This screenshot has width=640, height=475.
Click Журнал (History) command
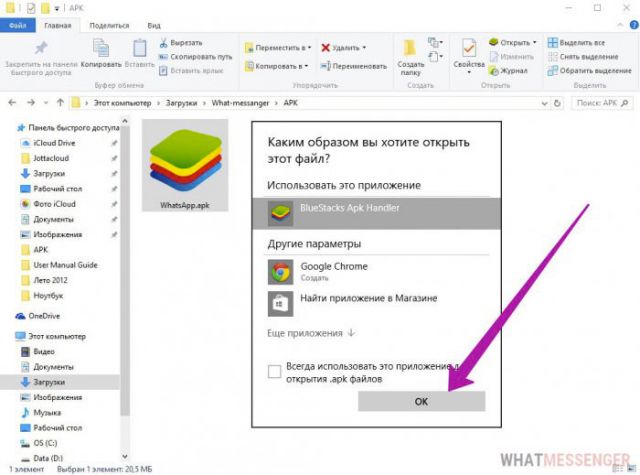[509, 71]
